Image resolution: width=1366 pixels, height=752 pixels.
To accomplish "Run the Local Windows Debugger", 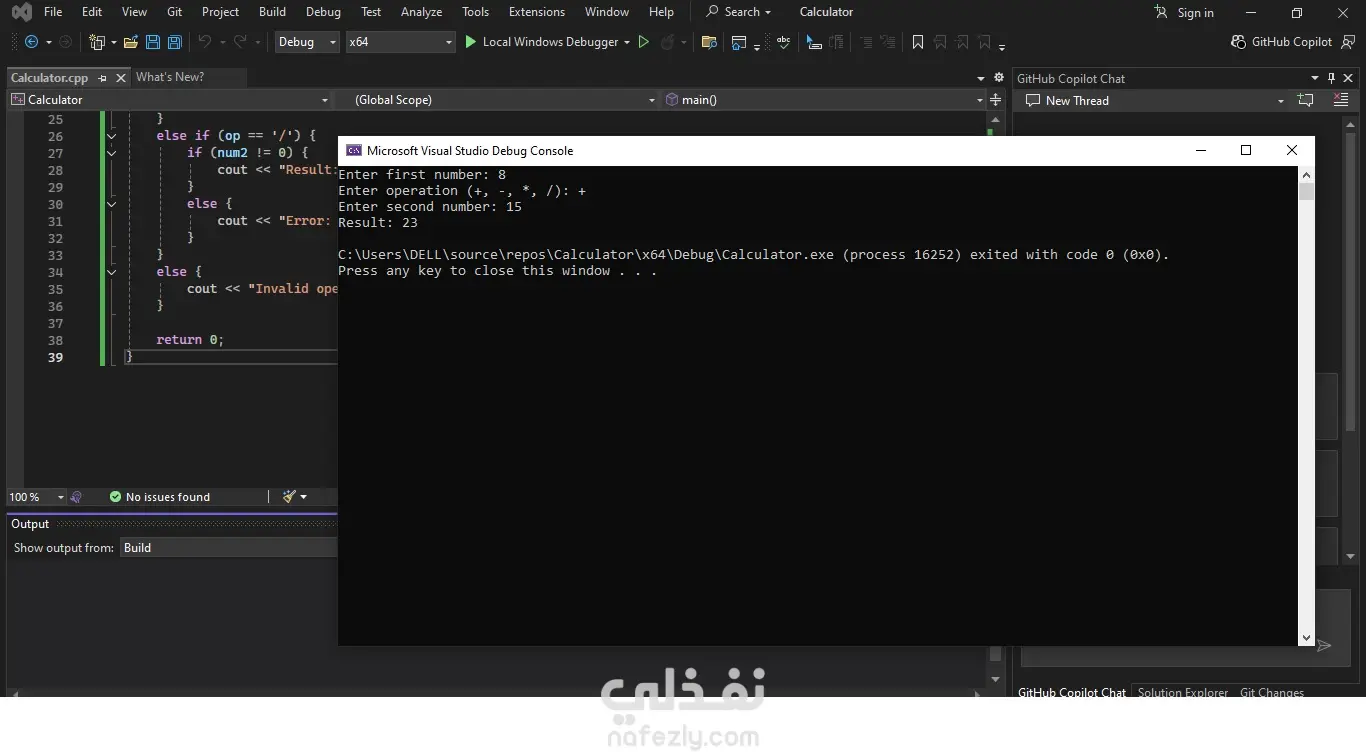I will [x=541, y=42].
